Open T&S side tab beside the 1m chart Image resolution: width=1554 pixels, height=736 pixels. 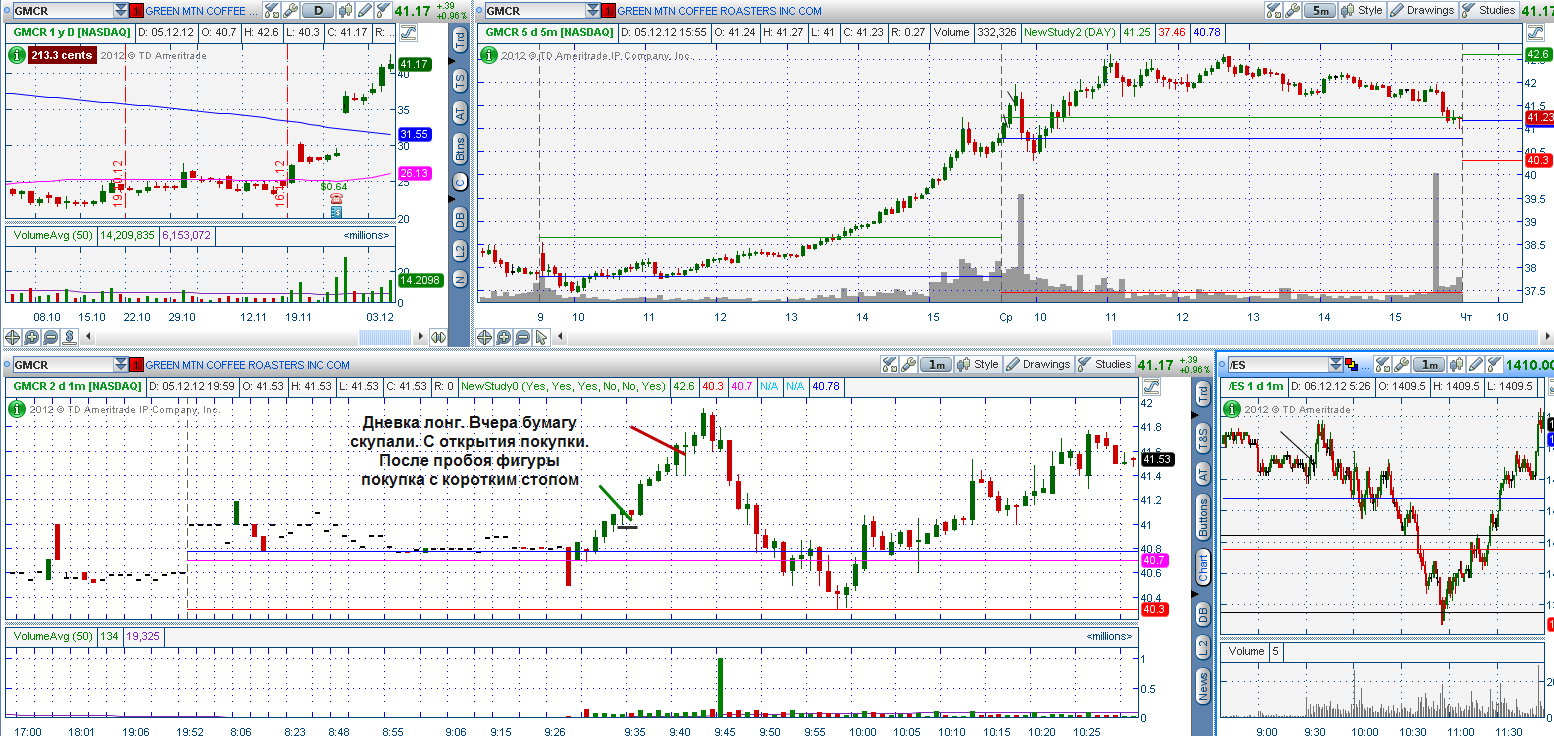pyautogui.click(x=1203, y=437)
